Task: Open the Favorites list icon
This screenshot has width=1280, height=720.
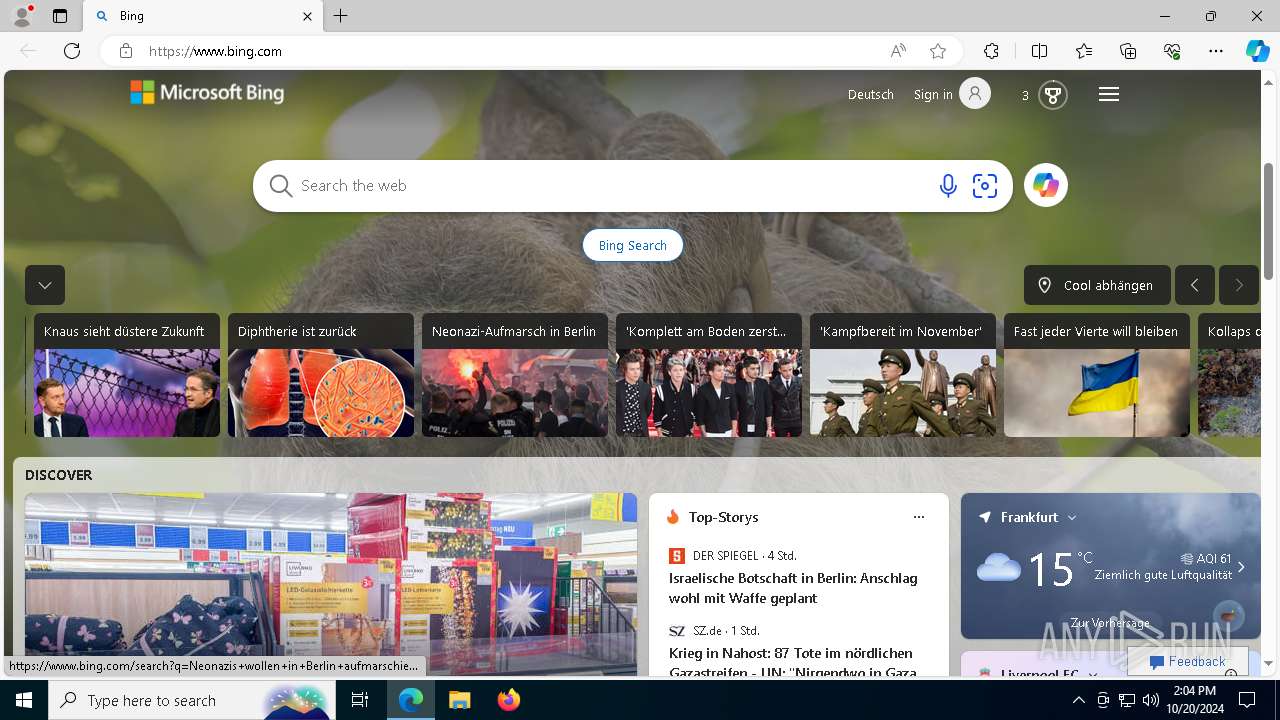Action: pos(1084,51)
